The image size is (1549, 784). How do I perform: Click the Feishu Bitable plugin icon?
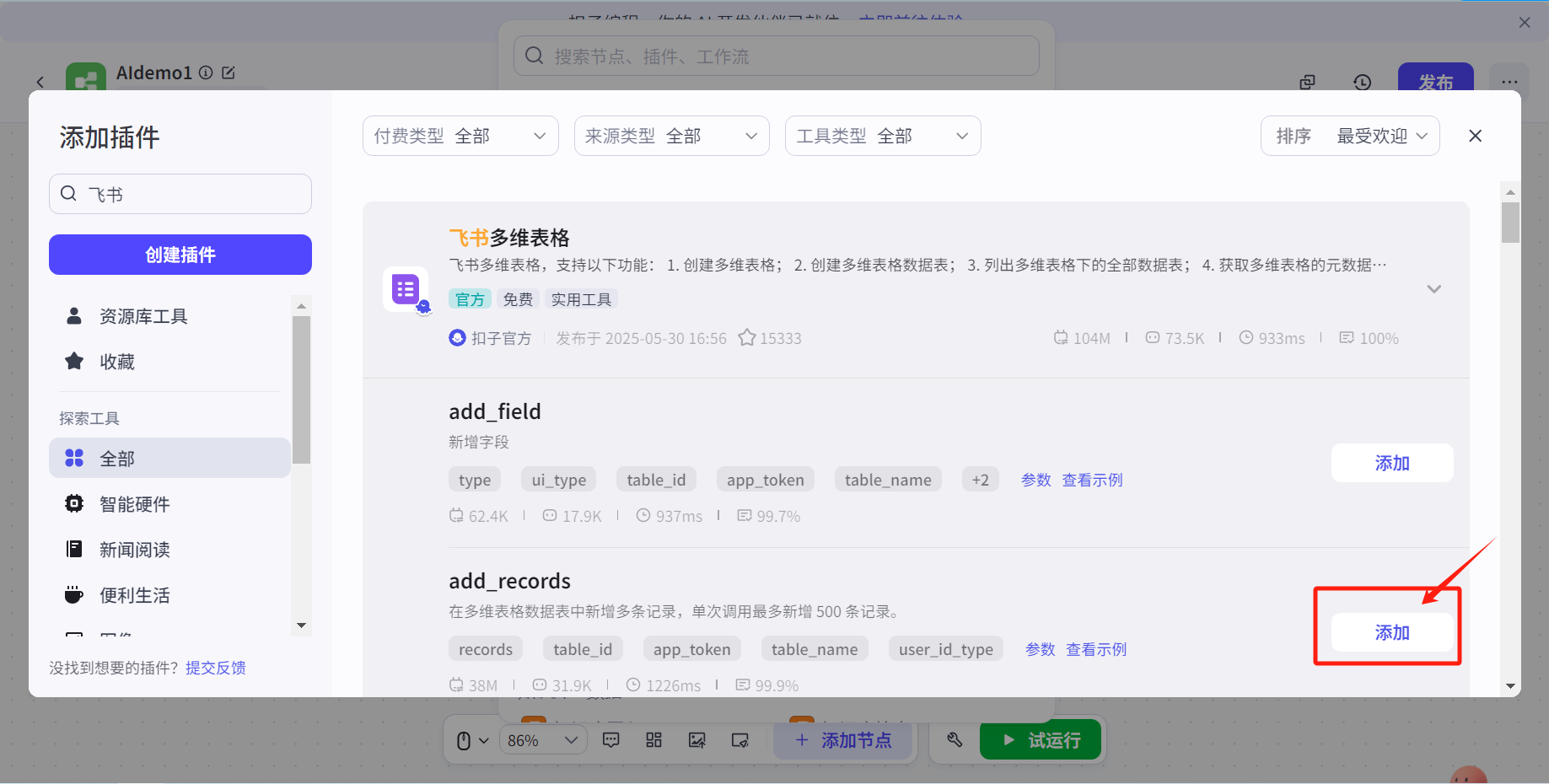406,290
